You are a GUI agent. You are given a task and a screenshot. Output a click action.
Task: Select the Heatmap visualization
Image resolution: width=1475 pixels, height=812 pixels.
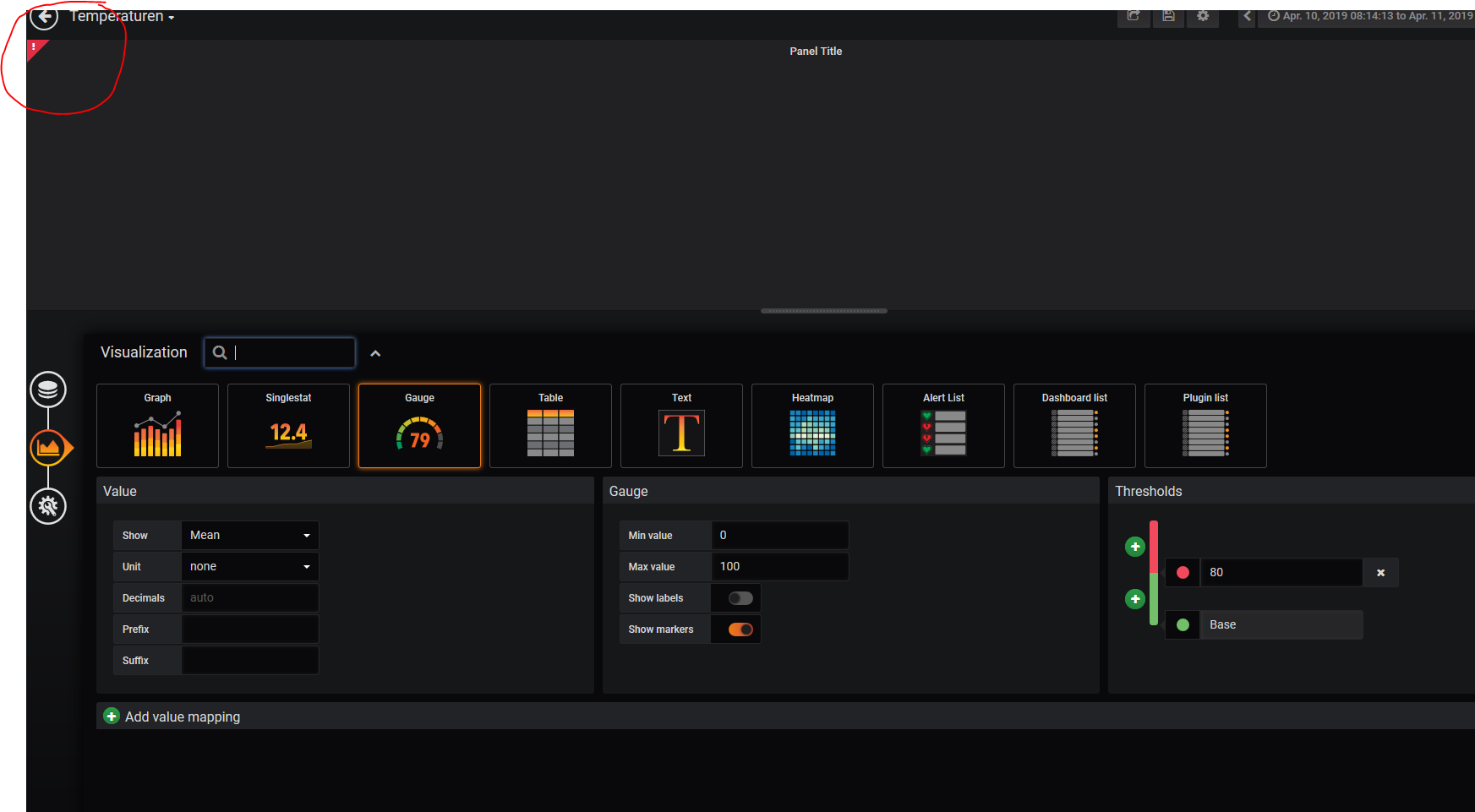[812, 426]
